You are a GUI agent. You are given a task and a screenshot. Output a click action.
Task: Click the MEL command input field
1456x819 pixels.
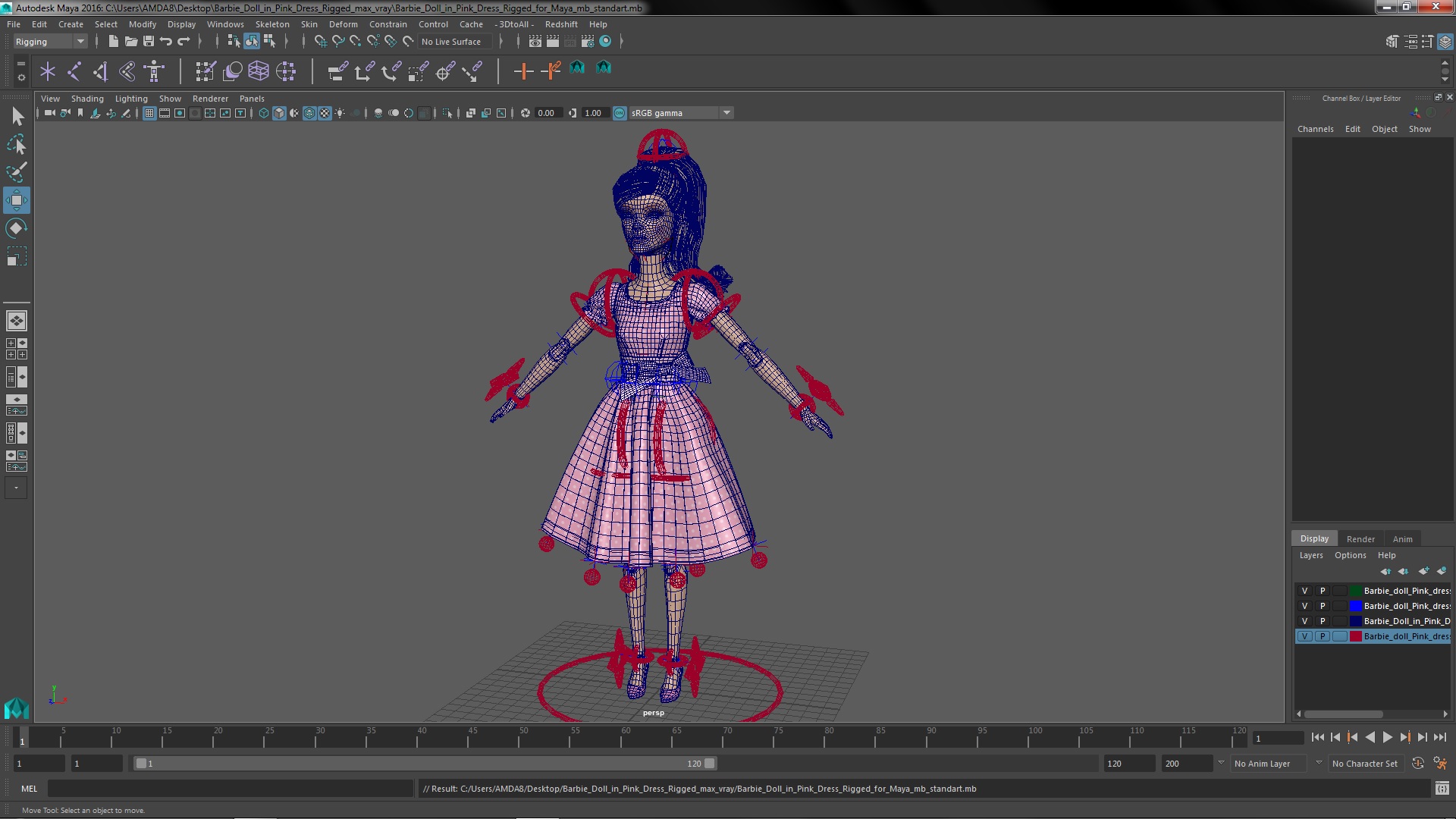[x=230, y=789]
